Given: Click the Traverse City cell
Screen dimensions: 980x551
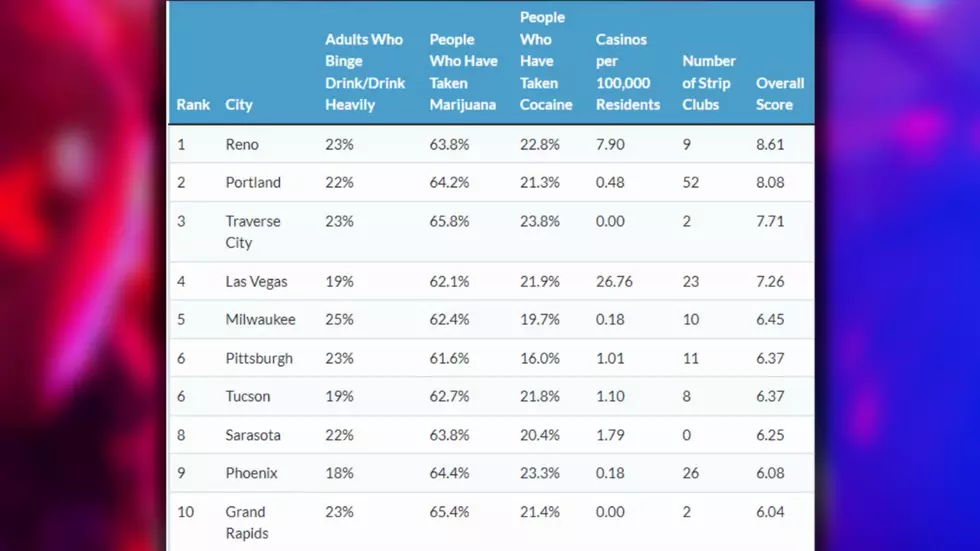Looking at the screenshot, I should (252, 232).
